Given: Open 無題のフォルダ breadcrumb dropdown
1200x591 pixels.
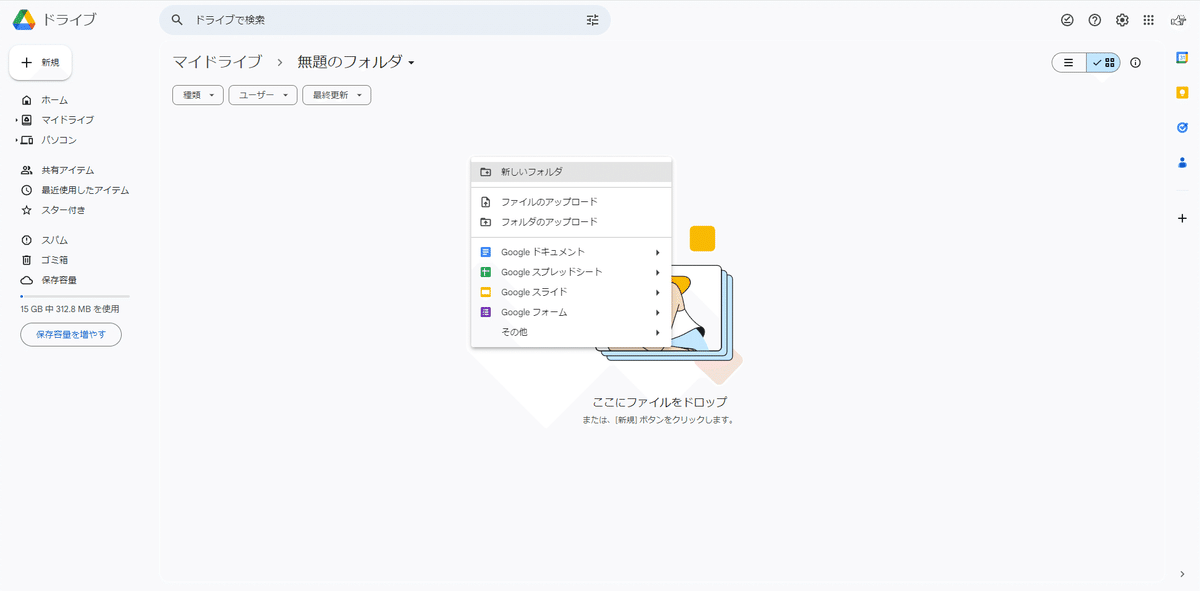Looking at the screenshot, I should (356, 62).
